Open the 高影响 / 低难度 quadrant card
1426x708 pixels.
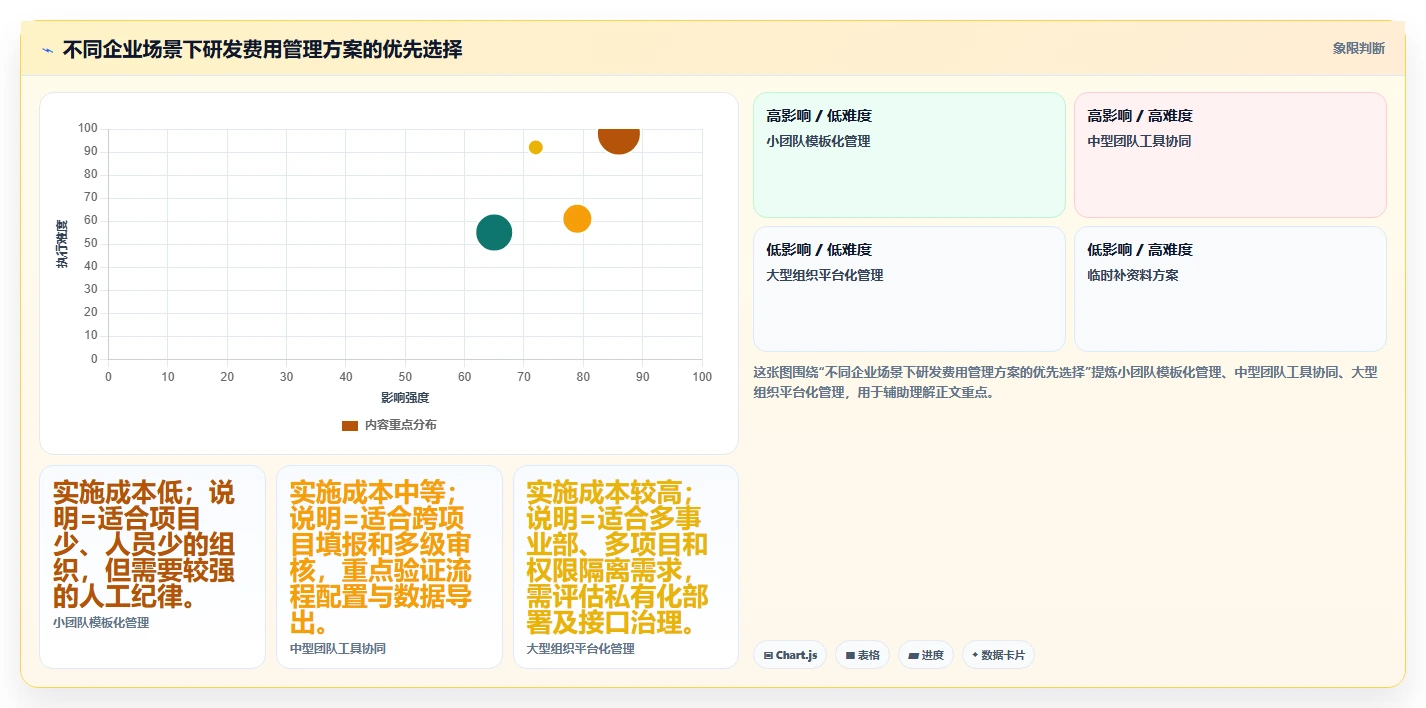pos(909,155)
